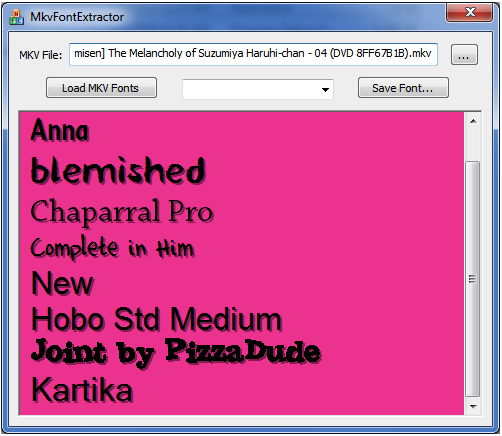
Task: Click the MKV File path input field
Action: click(x=253, y=54)
